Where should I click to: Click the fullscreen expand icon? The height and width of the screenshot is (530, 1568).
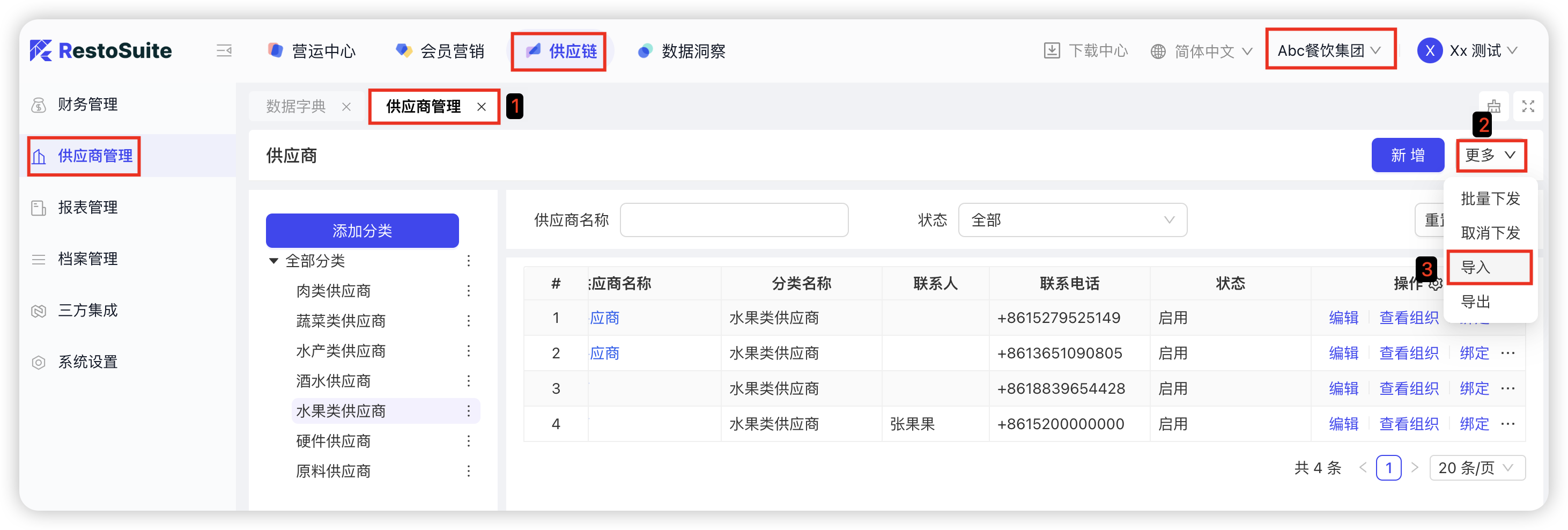[1528, 106]
